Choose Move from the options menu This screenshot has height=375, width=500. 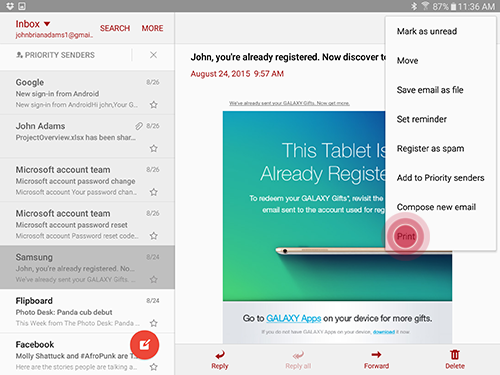(440, 61)
